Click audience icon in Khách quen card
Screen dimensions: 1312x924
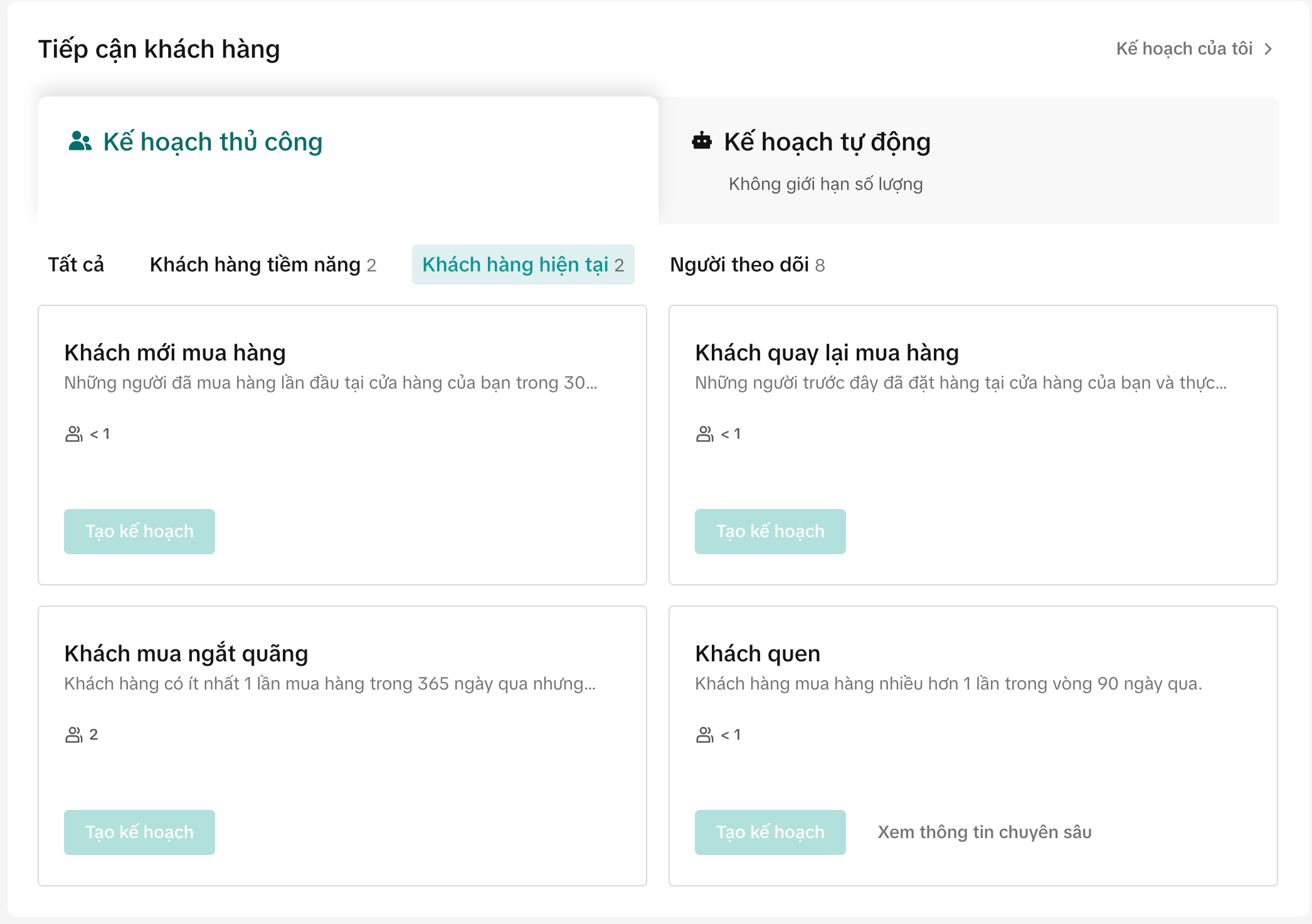point(704,735)
